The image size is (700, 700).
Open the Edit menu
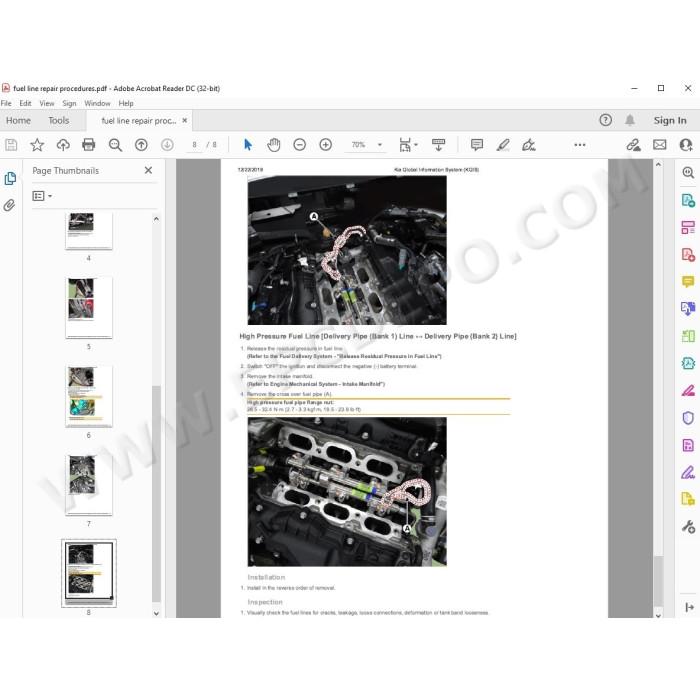coord(25,104)
